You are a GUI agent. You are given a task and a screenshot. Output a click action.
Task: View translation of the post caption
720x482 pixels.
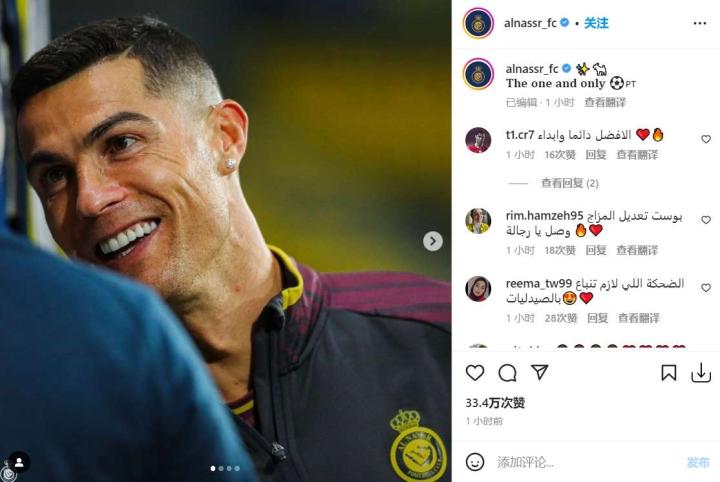[x=605, y=102]
